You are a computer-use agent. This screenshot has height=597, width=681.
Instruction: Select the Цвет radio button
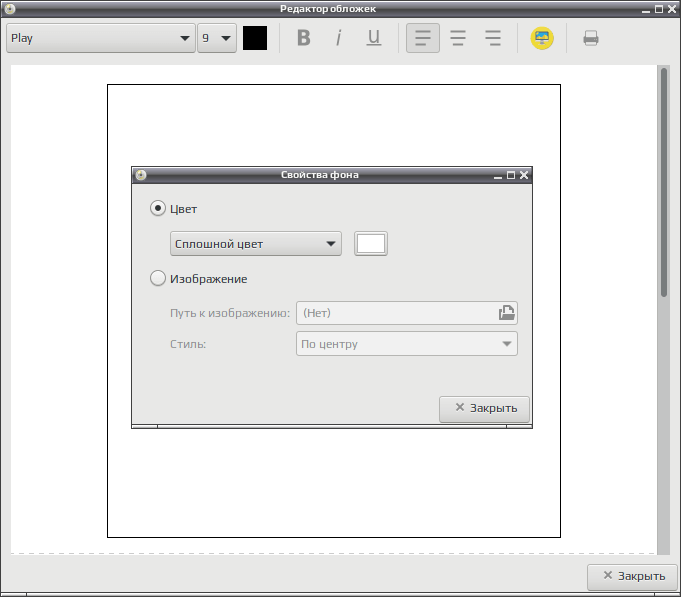158,208
